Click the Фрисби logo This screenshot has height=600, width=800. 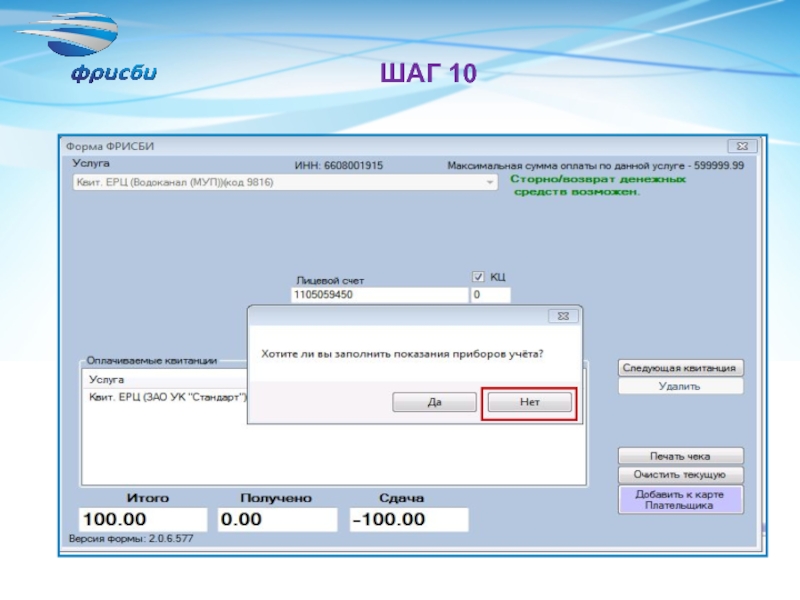(87, 47)
